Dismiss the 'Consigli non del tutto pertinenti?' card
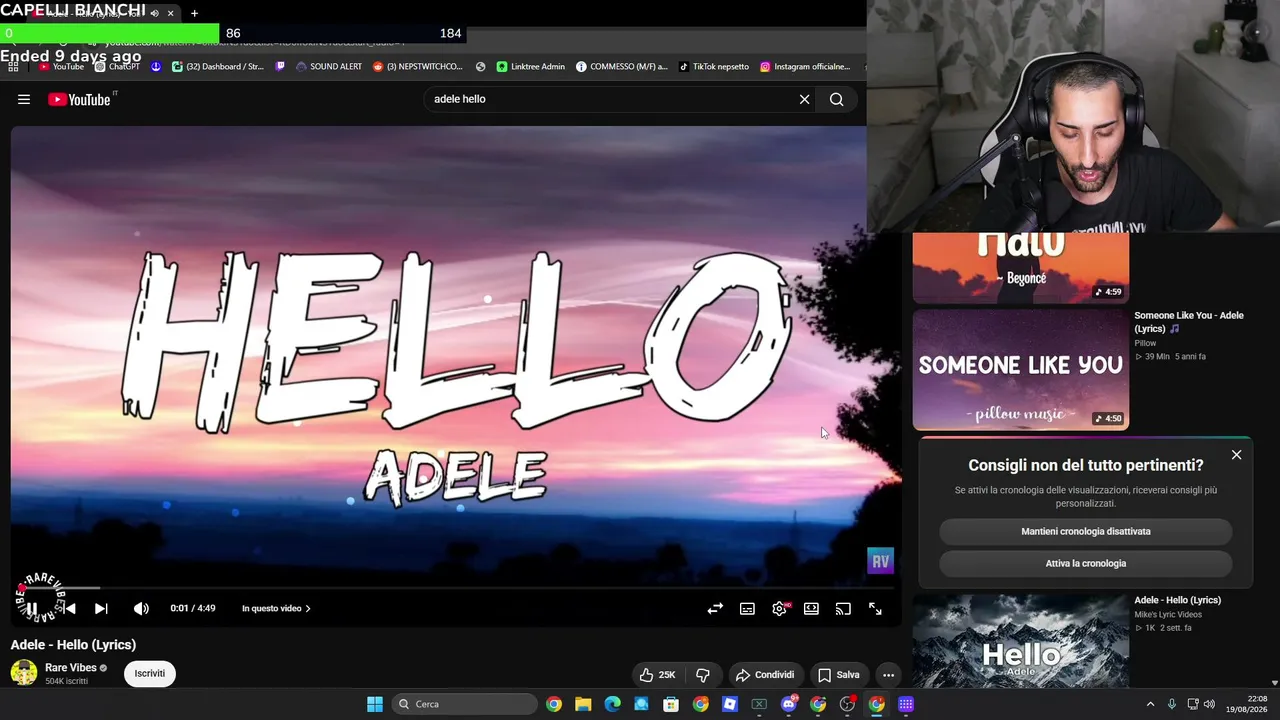Screen dimensions: 1280x720 1236,455
